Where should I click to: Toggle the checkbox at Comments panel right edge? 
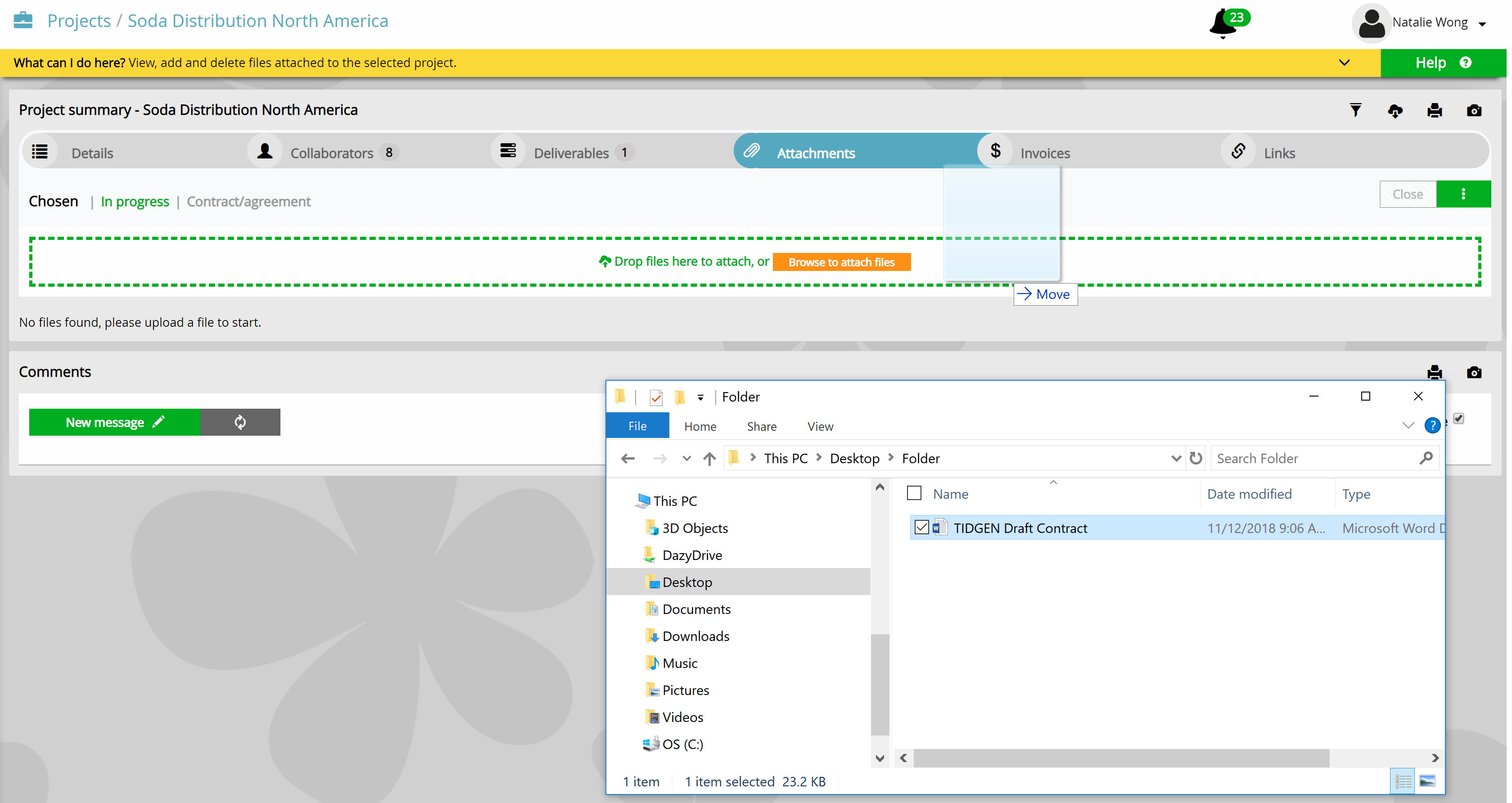(x=1458, y=419)
